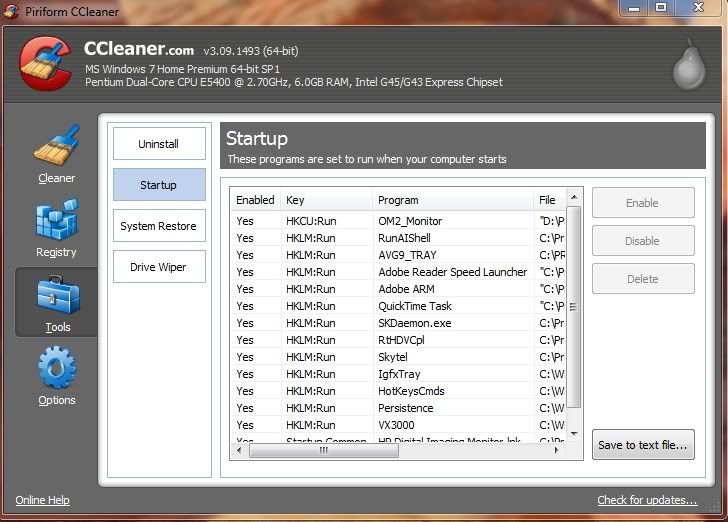Select Adobe Reader Speed Launcher entry

pos(398,272)
